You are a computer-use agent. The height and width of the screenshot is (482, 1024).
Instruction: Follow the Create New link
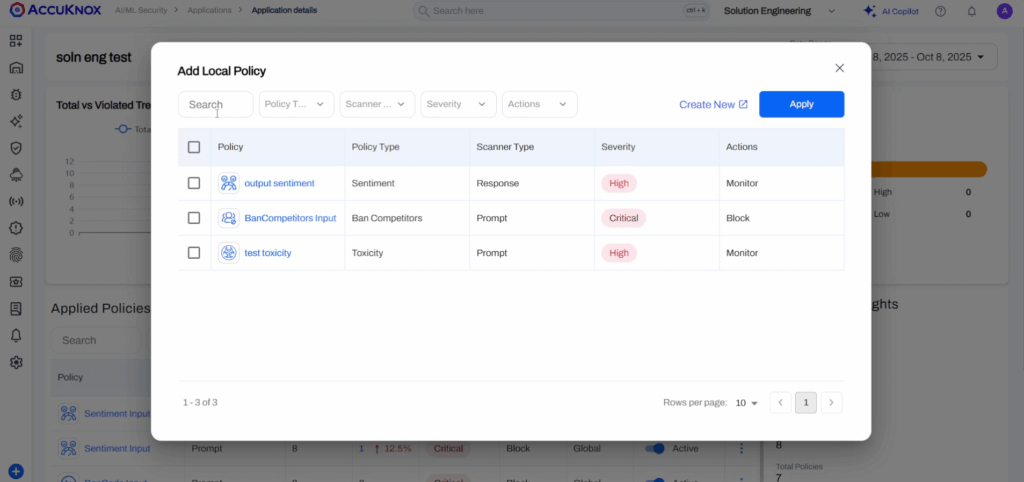pos(713,104)
